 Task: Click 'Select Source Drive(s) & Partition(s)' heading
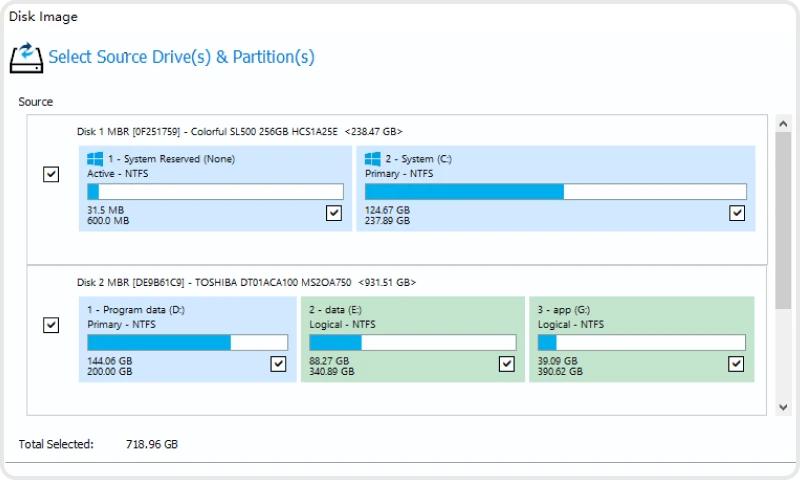click(182, 57)
